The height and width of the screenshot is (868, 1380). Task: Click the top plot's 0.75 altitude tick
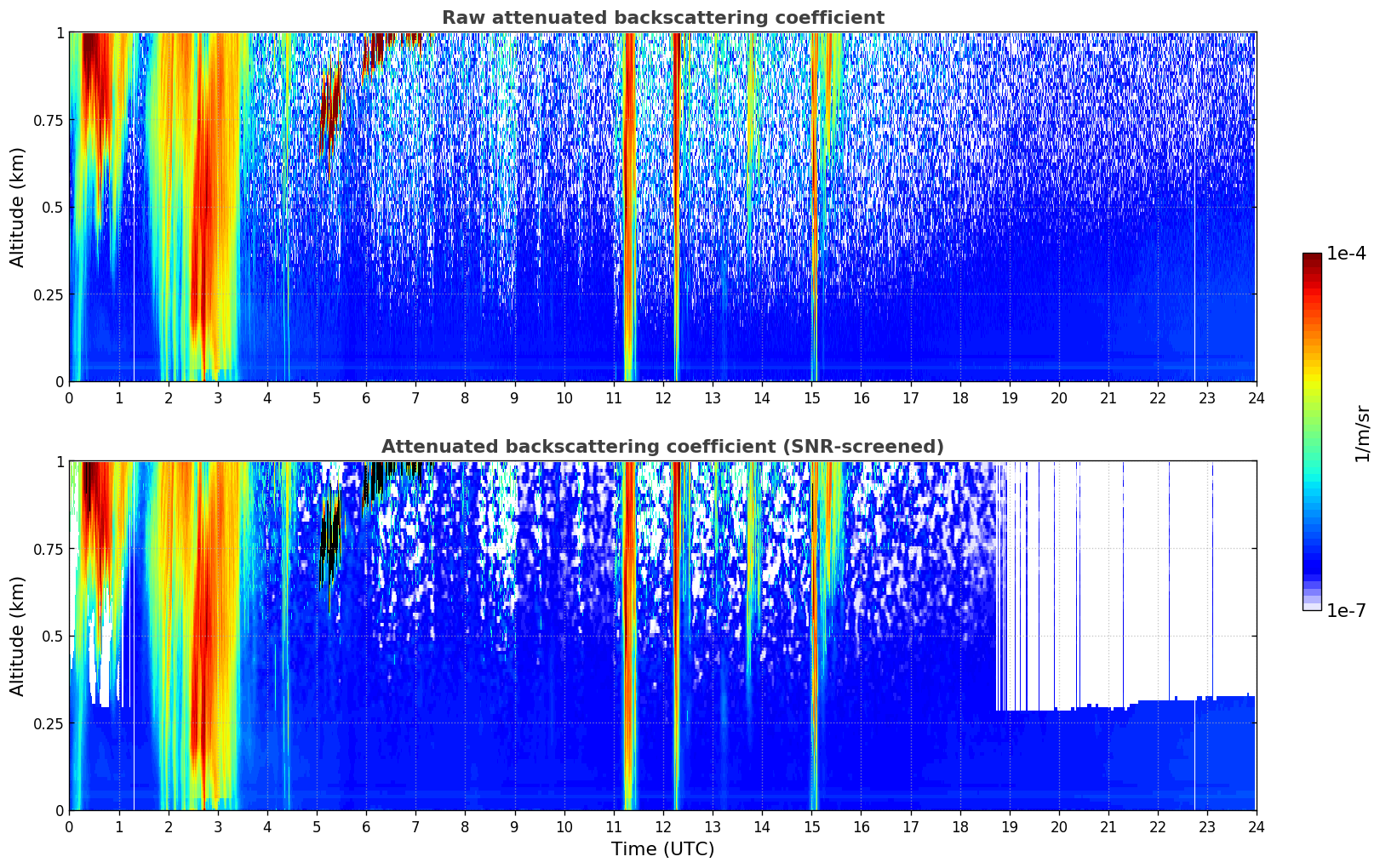pyautogui.click(x=50, y=120)
